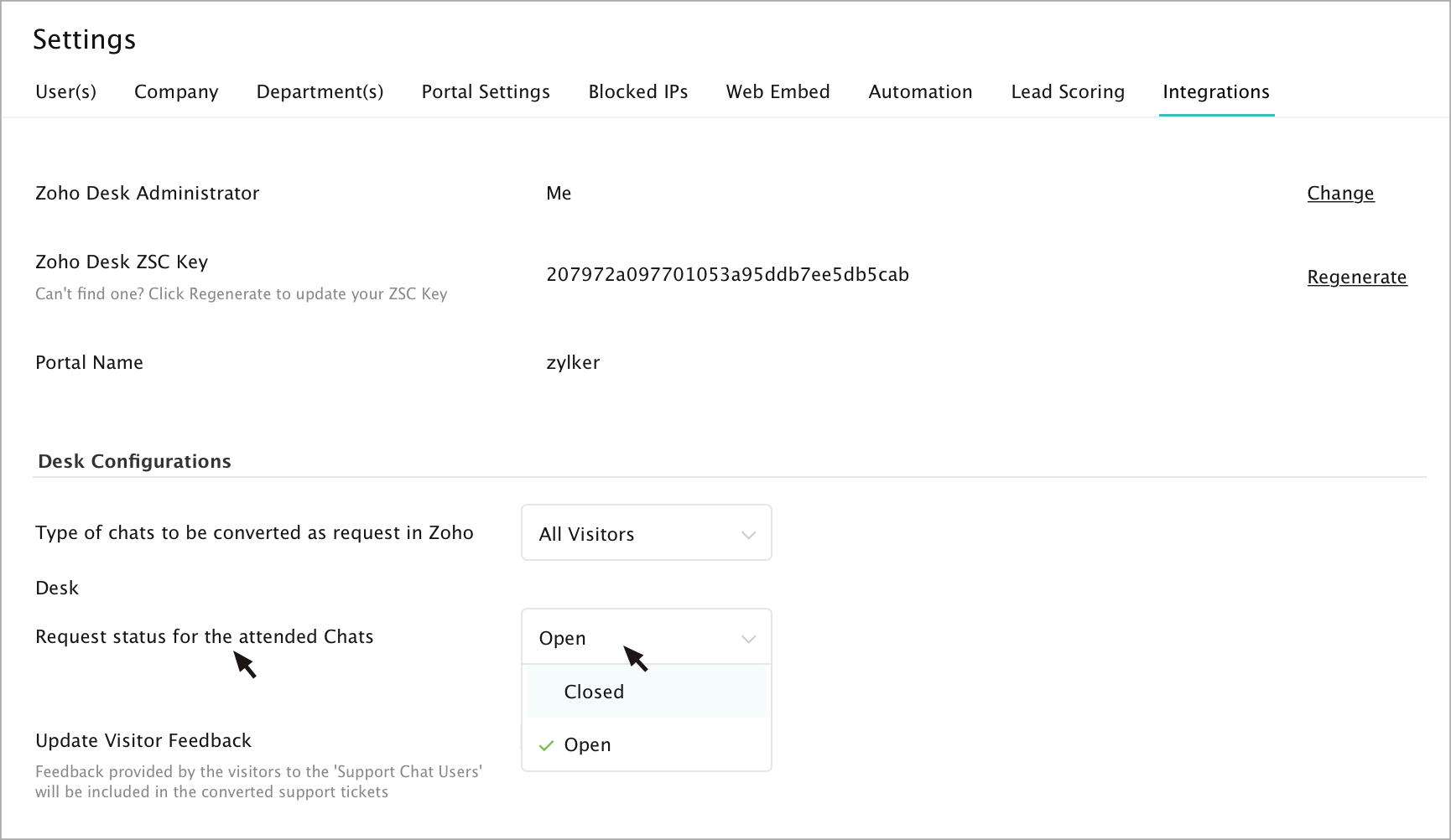Open the Lead Scoring tab

click(1067, 92)
